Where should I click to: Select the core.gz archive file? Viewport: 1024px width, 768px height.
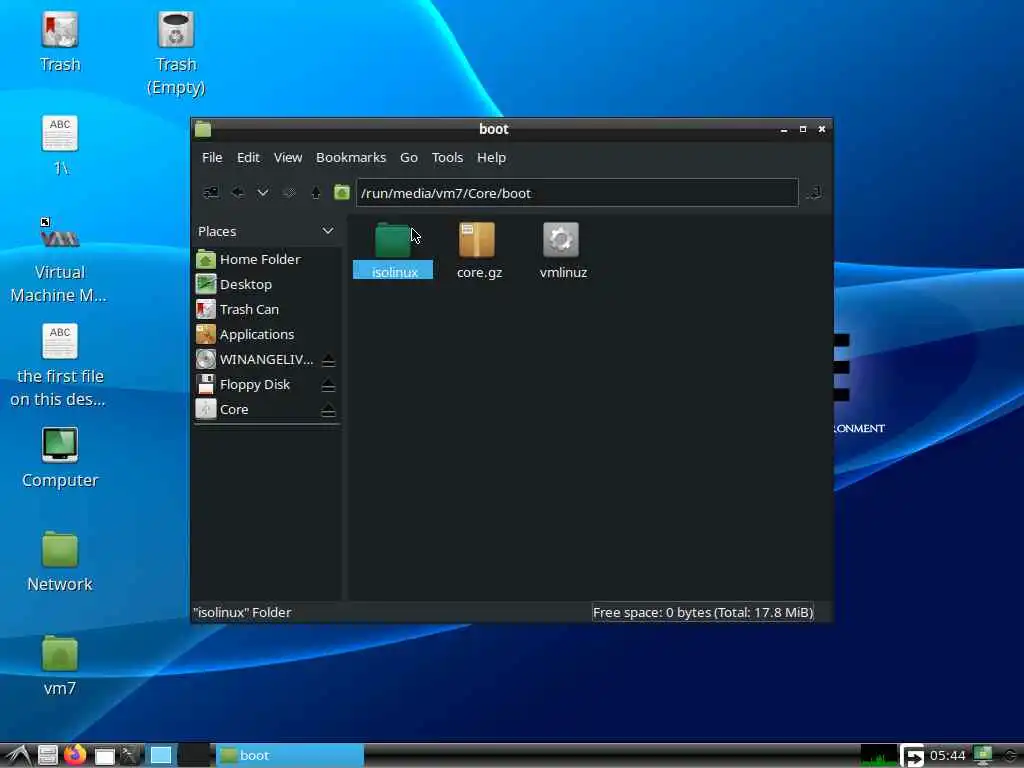[x=479, y=251]
